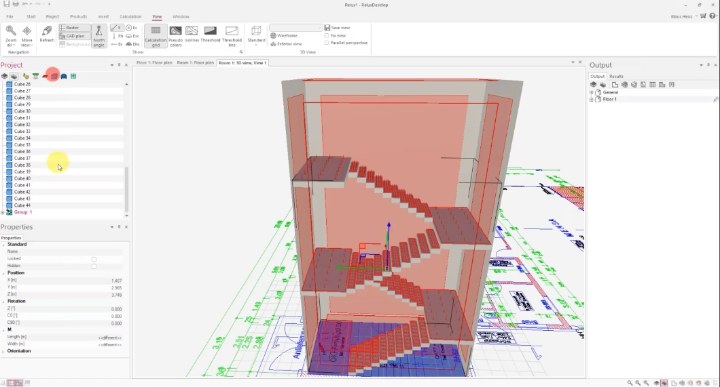Toggle Raster display in Show group
Viewport: 720px width, 387px height.
(74, 28)
